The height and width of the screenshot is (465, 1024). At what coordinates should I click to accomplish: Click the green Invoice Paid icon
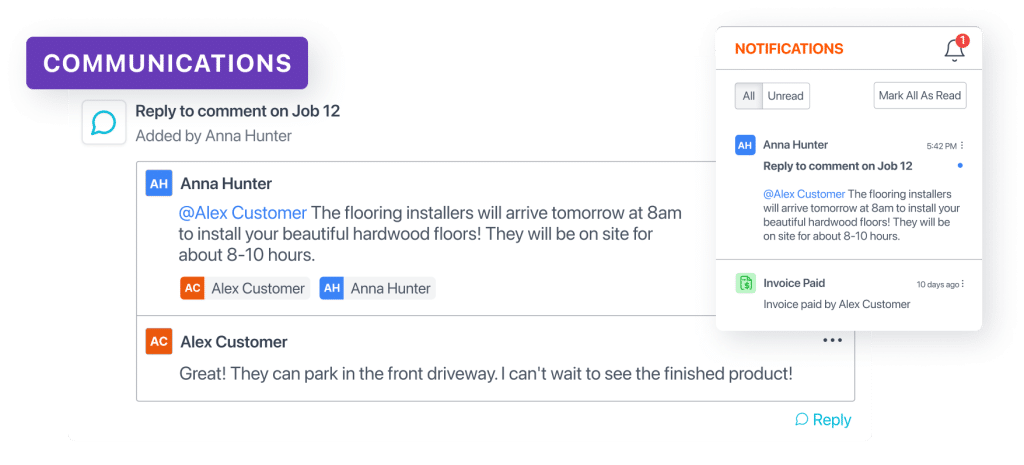745,283
